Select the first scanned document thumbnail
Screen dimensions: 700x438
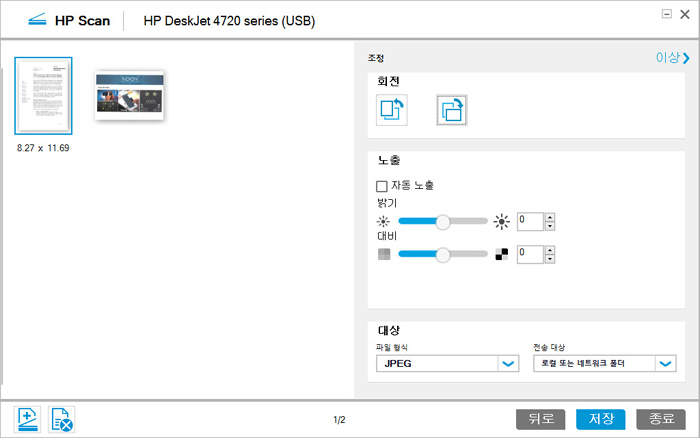pos(43,96)
